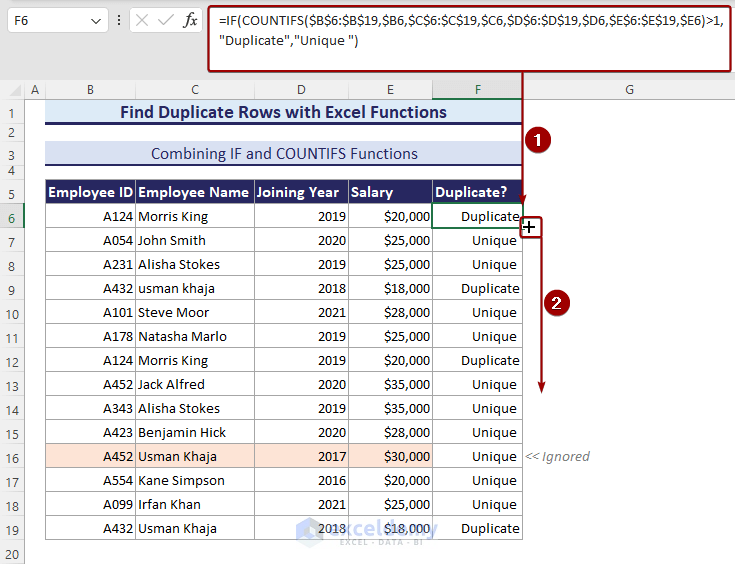
Task: Click the fill handle cross at cell F6
Action: coord(529,228)
